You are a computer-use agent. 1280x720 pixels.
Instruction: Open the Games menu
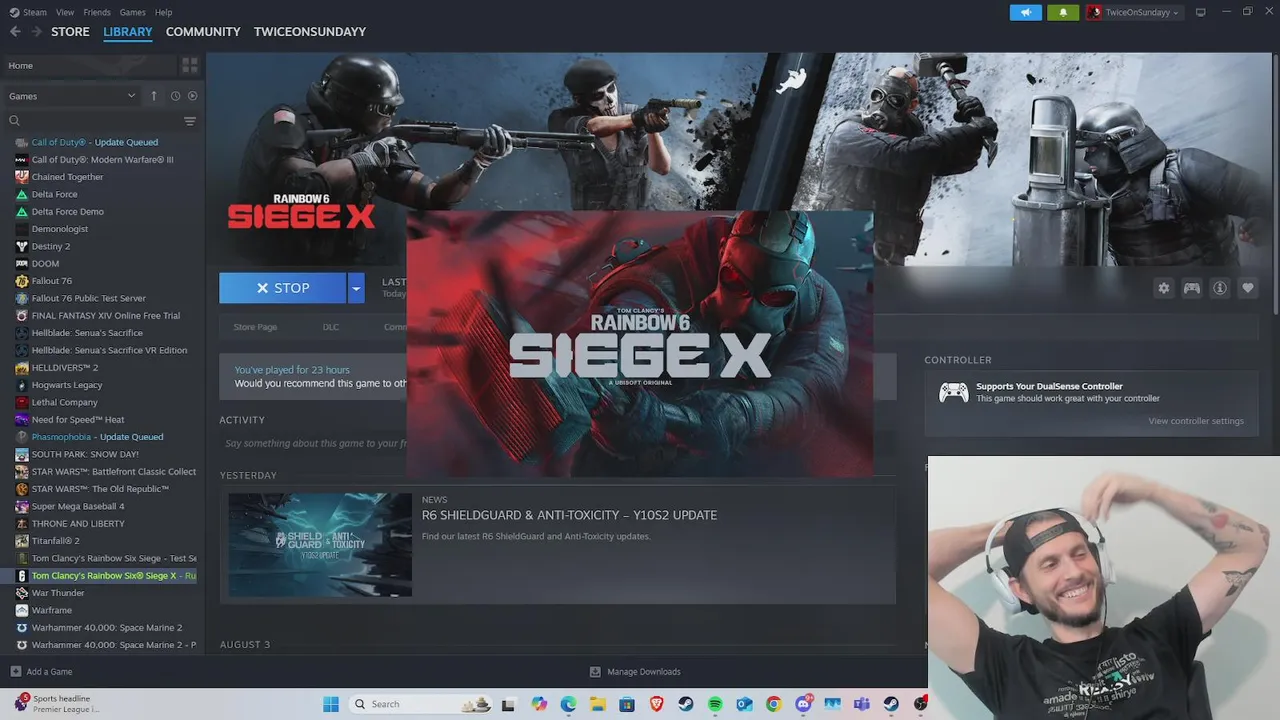132,12
